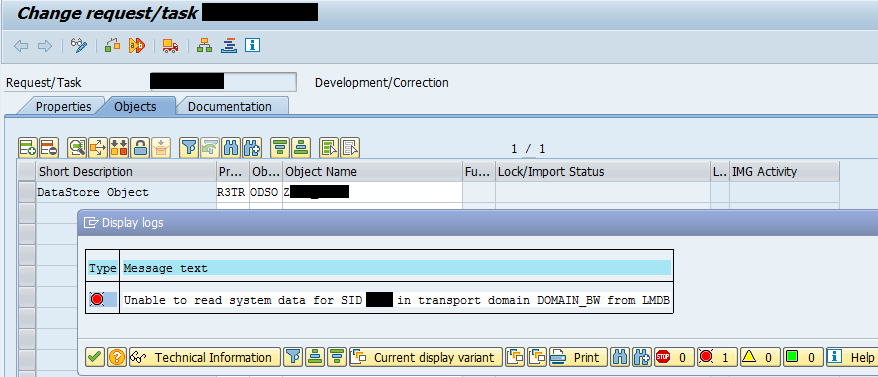Viewport: 878px width, 377px height.
Task: Click the Back arrow in the toolbar
Action: click(x=21, y=46)
